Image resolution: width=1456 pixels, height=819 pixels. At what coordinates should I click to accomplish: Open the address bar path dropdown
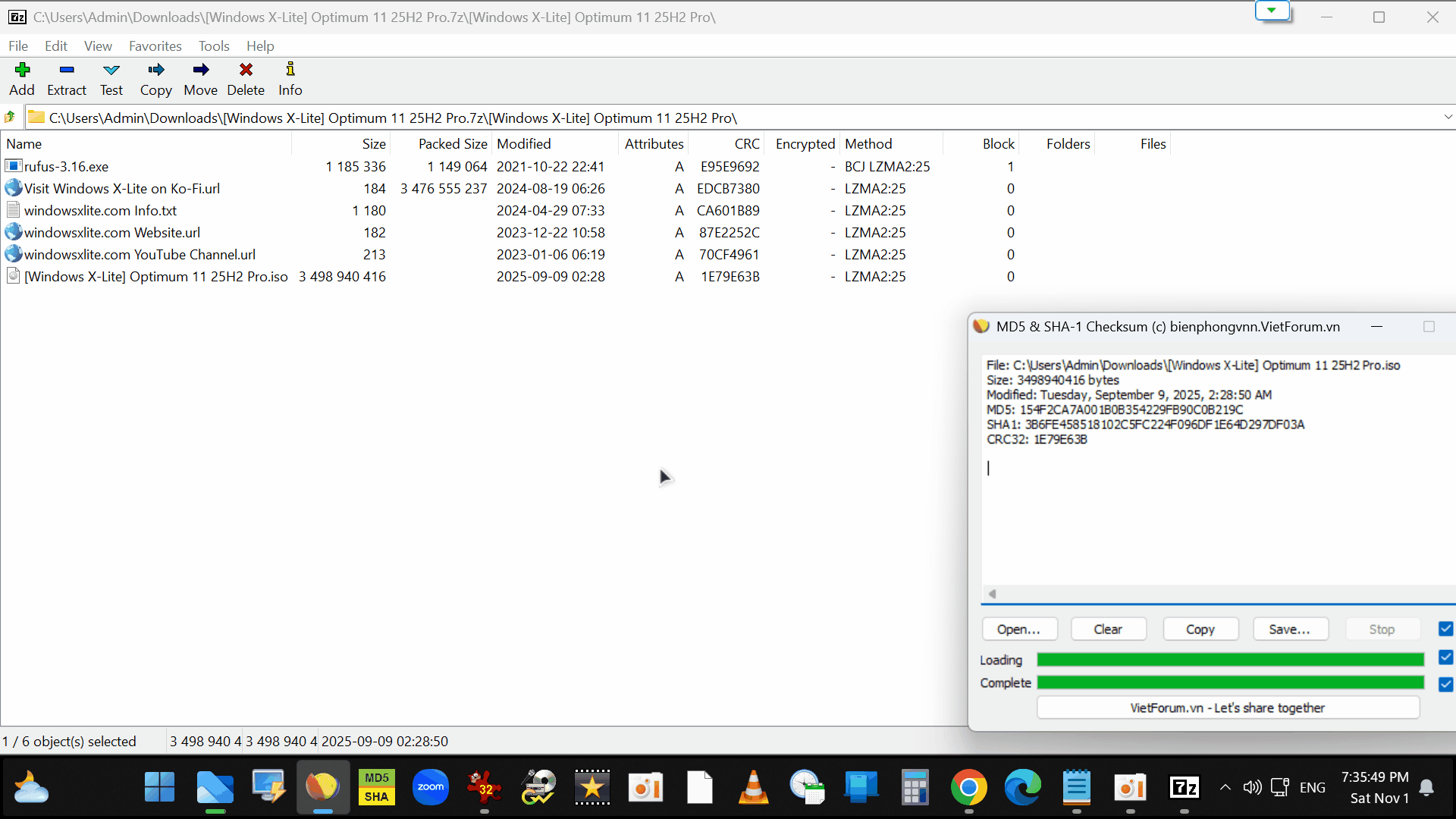pyautogui.click(x=1448, y=118)
